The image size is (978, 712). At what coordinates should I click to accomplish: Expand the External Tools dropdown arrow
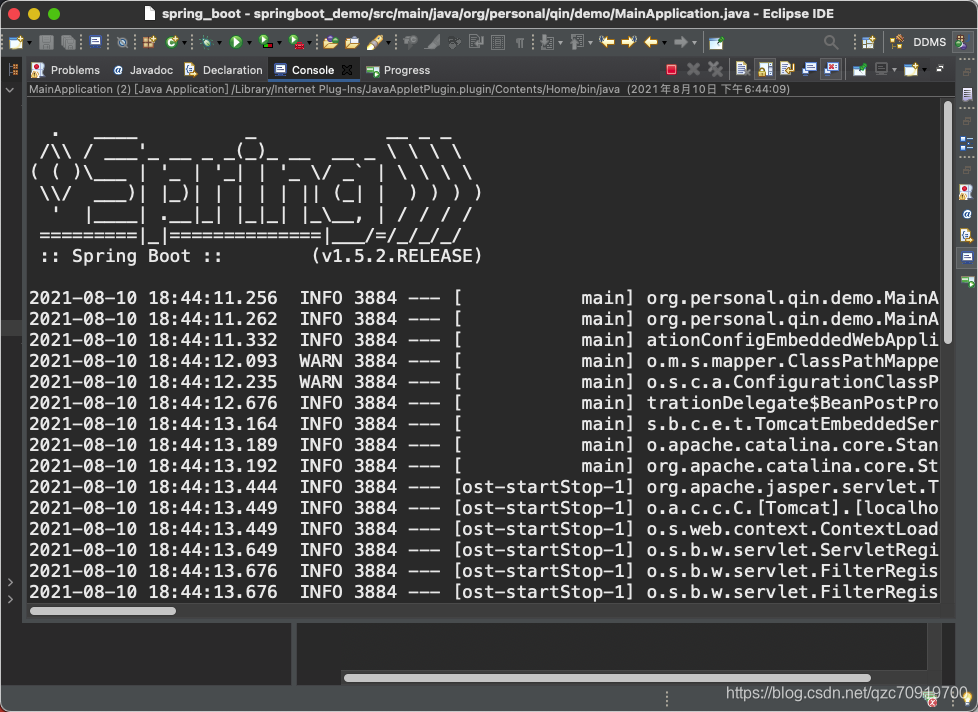coord(309,43)
